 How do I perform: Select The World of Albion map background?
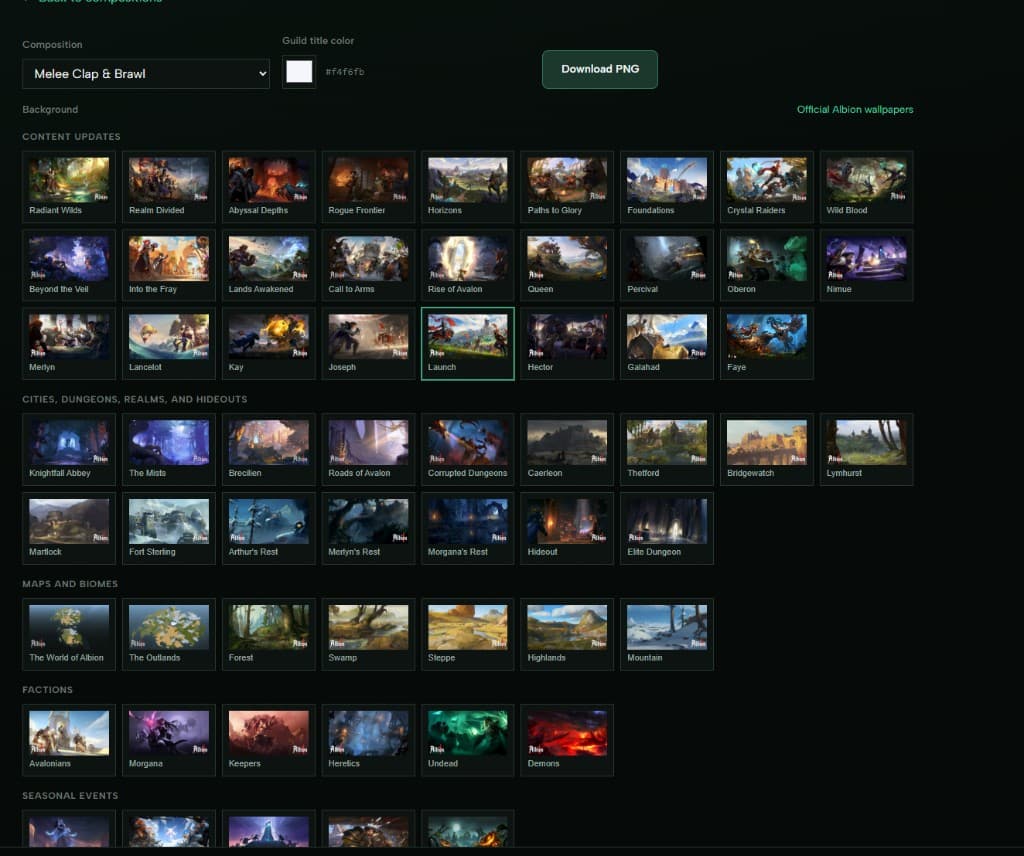pyautogui.click(x=69, y=634)
